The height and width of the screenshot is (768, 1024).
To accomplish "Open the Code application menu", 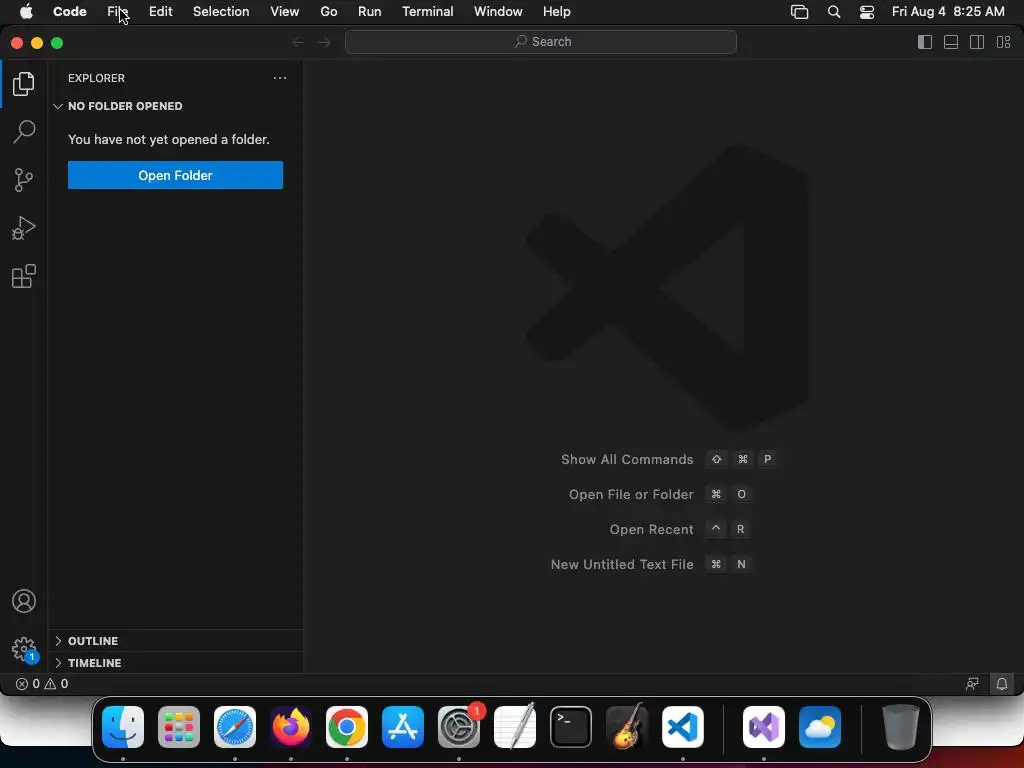I will click(x=70, y=12).
